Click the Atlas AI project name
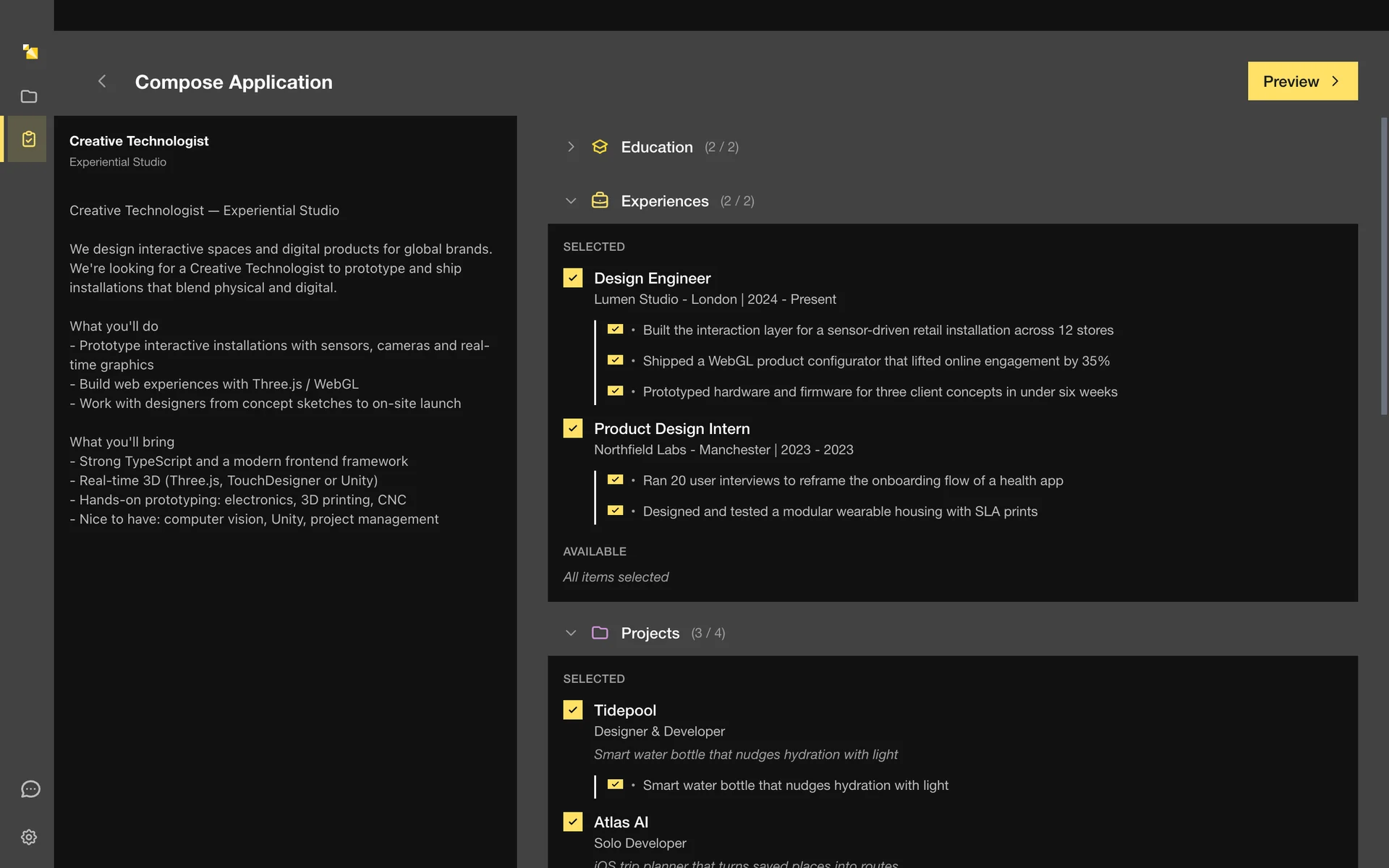The image size is (1389, 868). (x=621, y=822)
